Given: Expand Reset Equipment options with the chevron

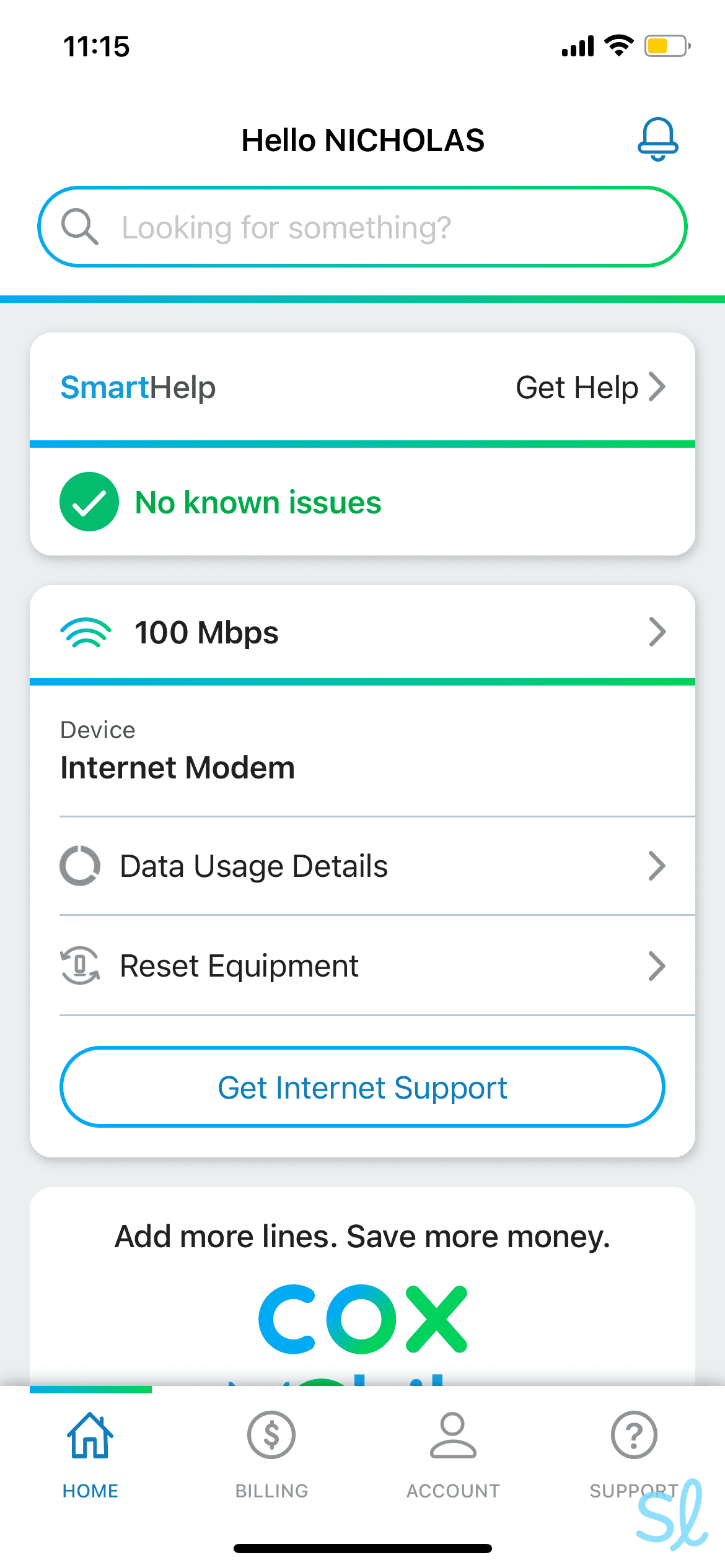Looking at the screenshot, I should tap(658, 965).
